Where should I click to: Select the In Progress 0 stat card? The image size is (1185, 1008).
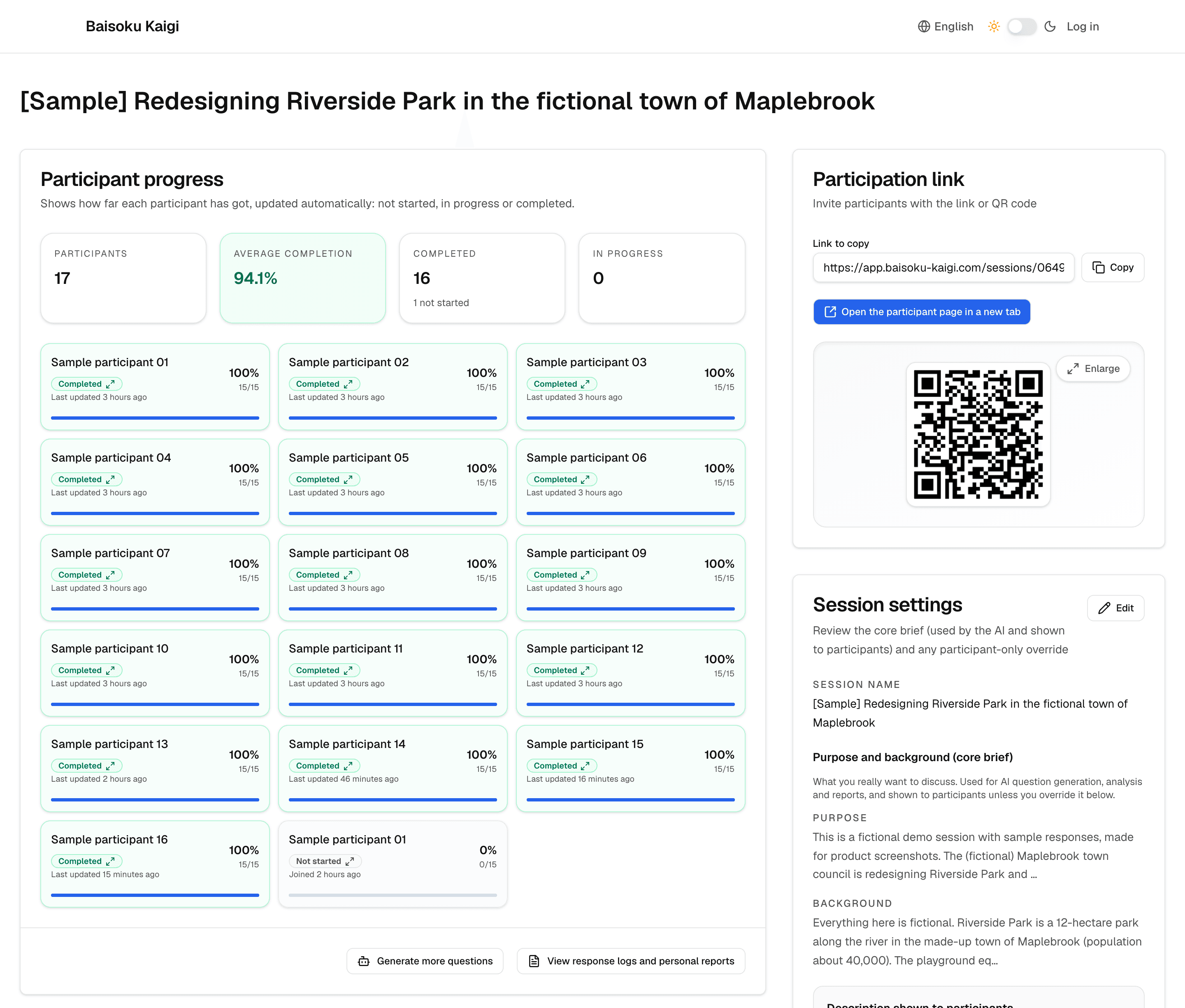(x=661, y=278)
